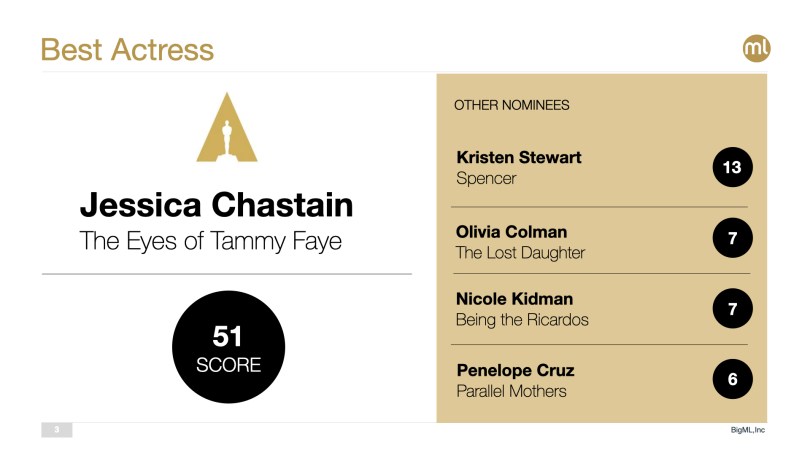Click Penelope Cruz's score badge 6
Viewport: 810px width, 455px height.
coord(731,380)
